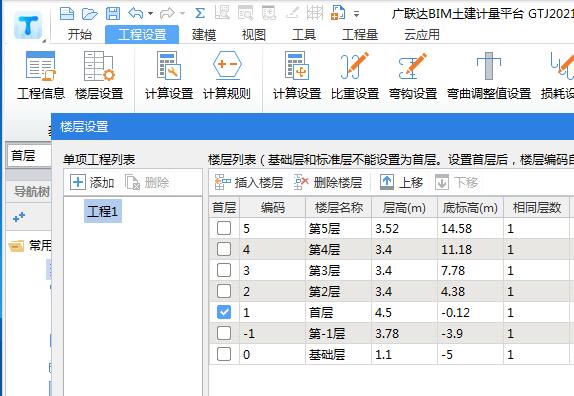Screen dimensions: 574x396
Task: Open the 工具 ribbon tab
Action: [304, 35]
